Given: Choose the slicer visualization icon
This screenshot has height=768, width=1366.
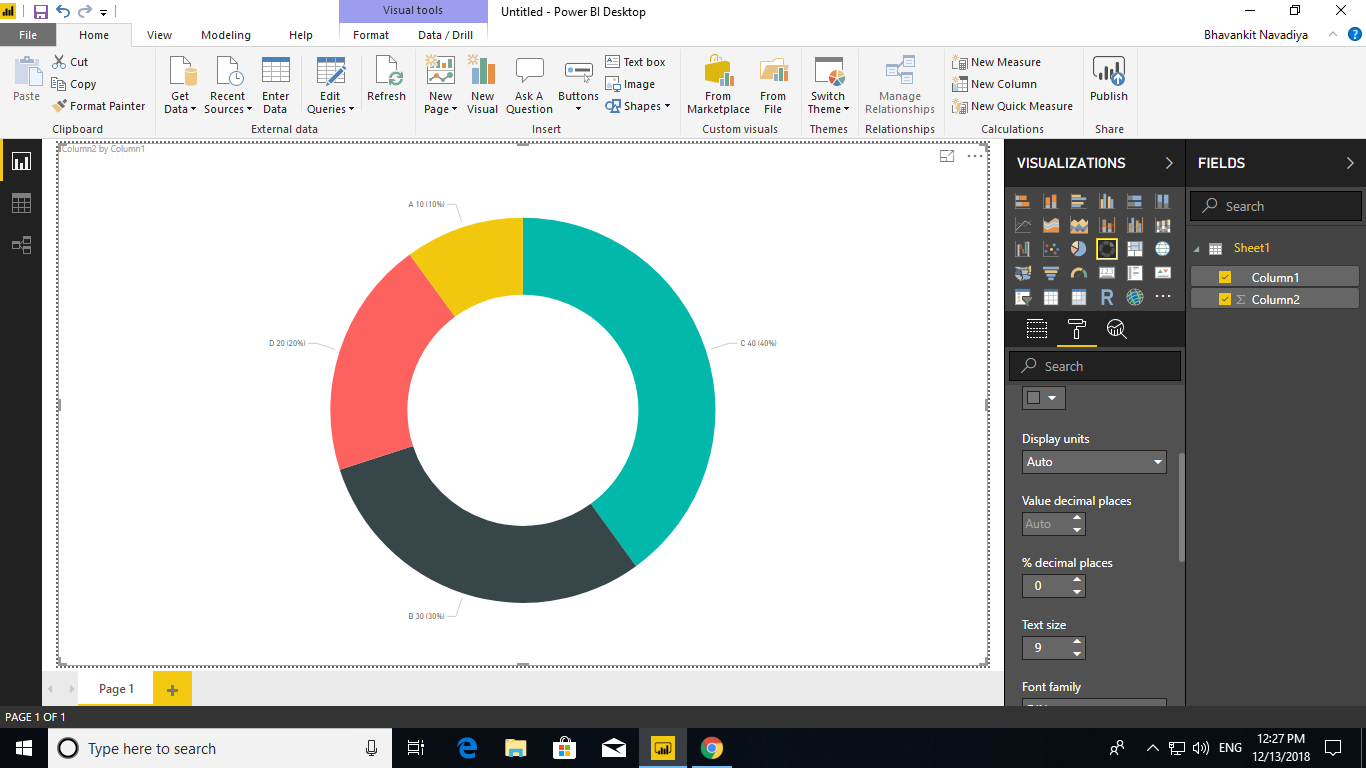Looking at the screenshot, I should [1023, 297].
